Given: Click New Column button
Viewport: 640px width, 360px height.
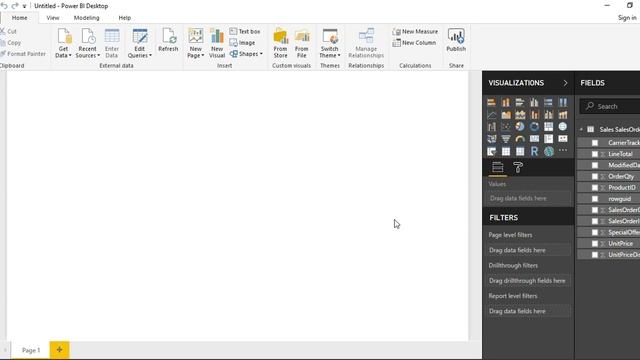Looking at the screenshot, I should click(414, 42).
